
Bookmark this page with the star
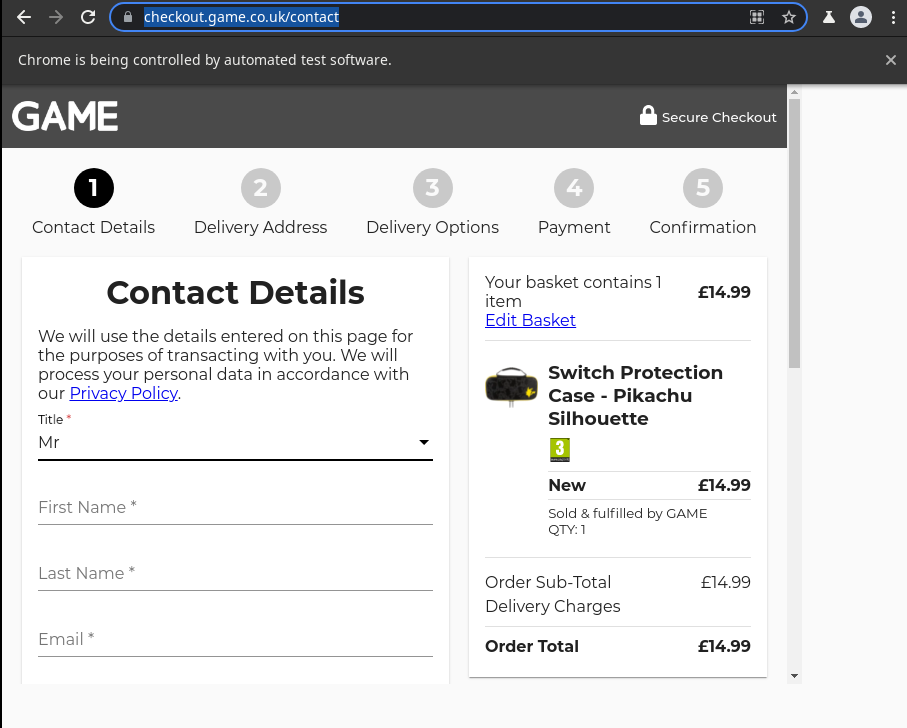coord(788,17)
